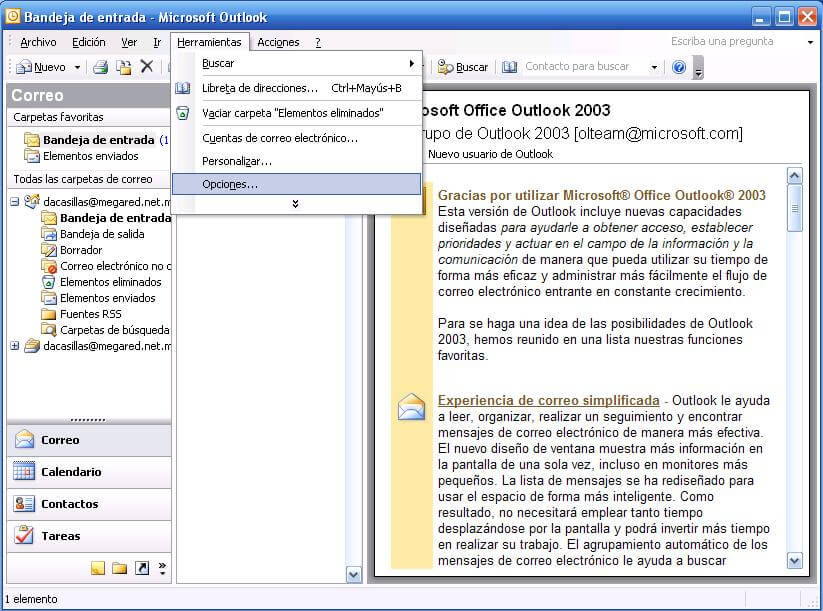823x611 pixels.
Task: Open the address book icon beside contact search
Action: [x=509, y=67]
